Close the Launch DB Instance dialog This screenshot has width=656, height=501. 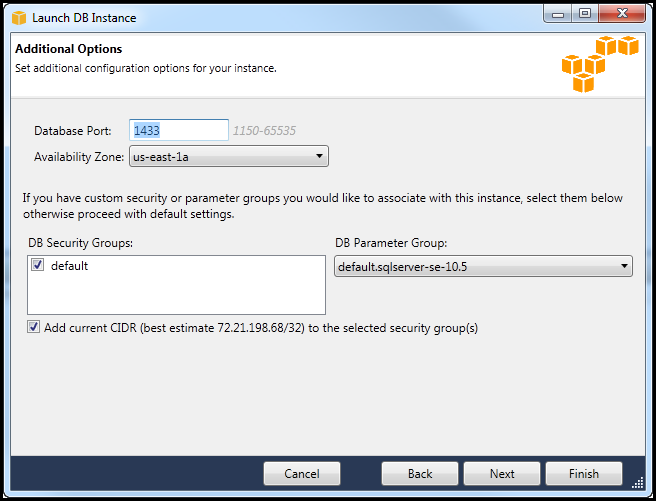point(622,13)
